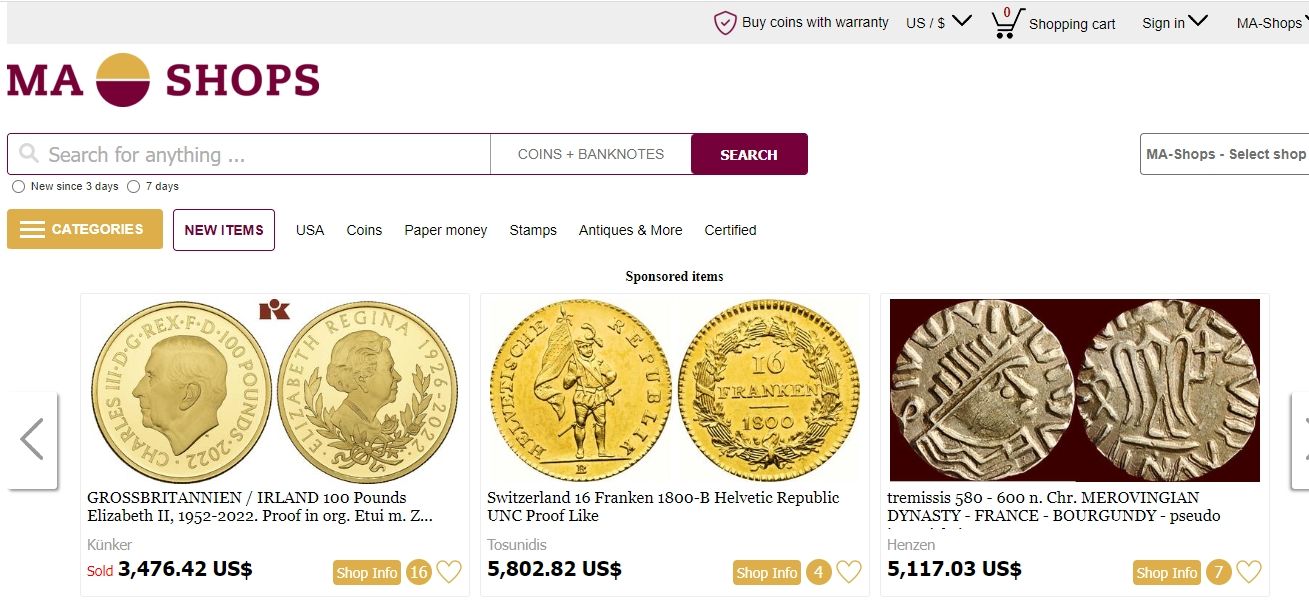1309x612 pixels.
Task: Click the warranty shield icon
Action: pos(725,23)
